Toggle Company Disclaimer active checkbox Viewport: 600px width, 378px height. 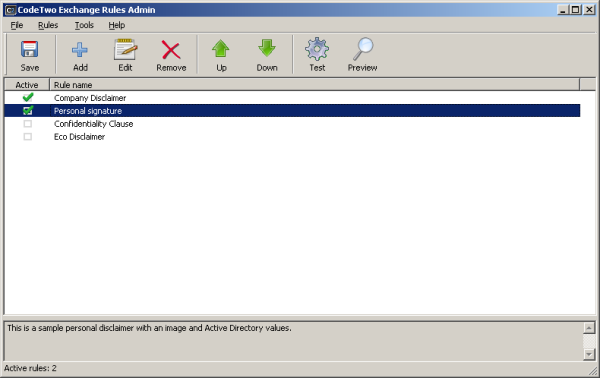[x=28, y=98]
